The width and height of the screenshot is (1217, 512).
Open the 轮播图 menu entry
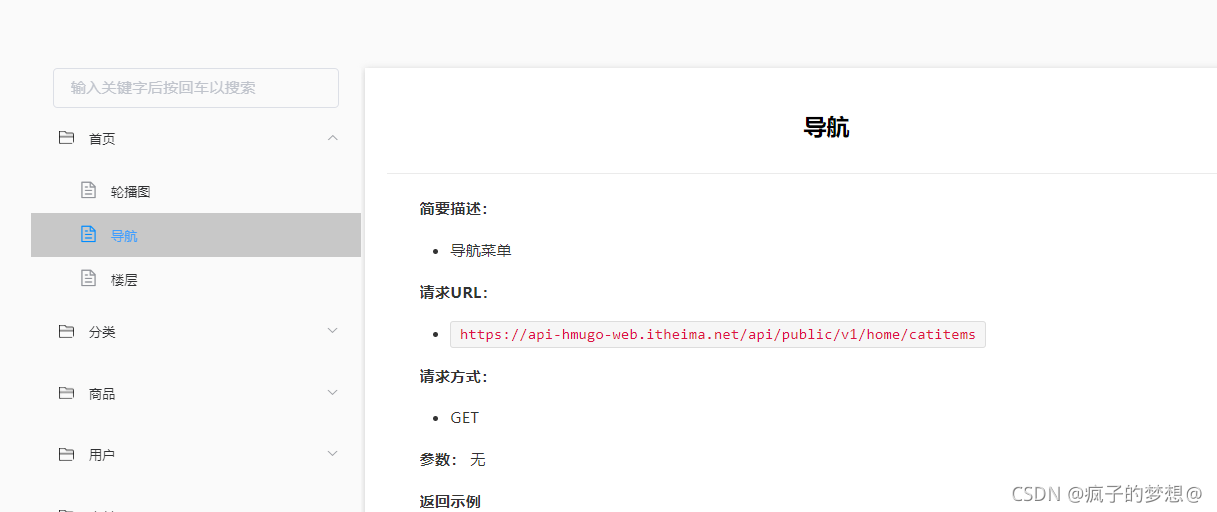(196, 191)
